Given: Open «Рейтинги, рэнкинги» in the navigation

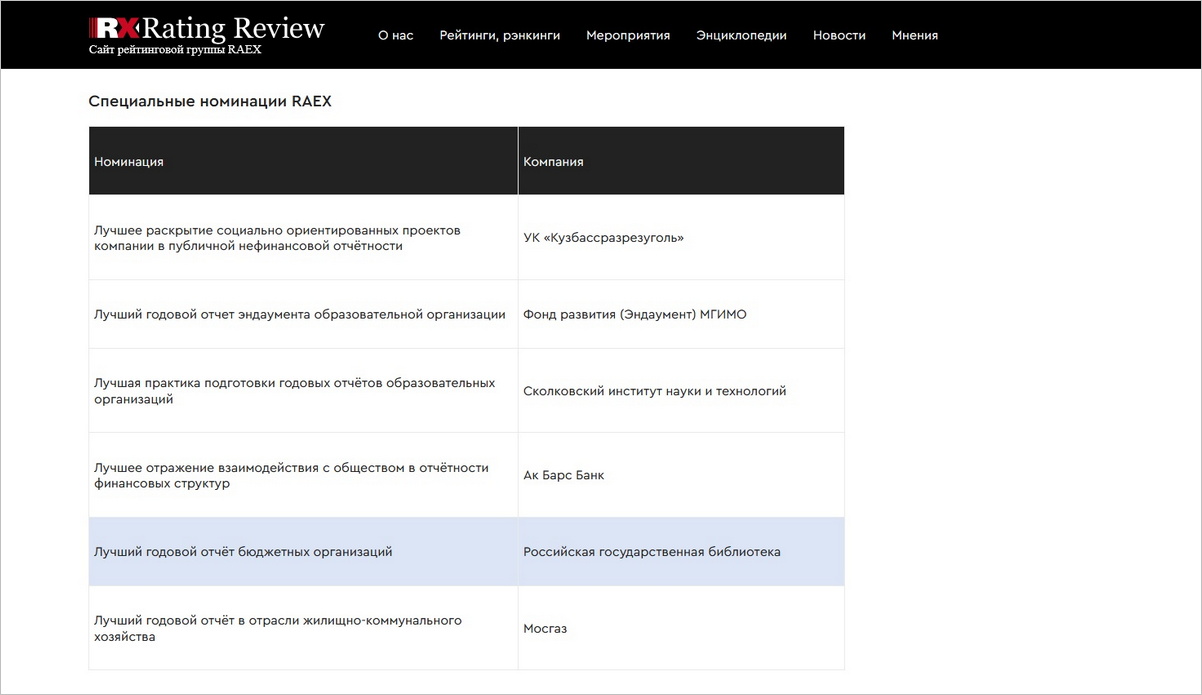Looking at the screenshot, I should [499, 35].
